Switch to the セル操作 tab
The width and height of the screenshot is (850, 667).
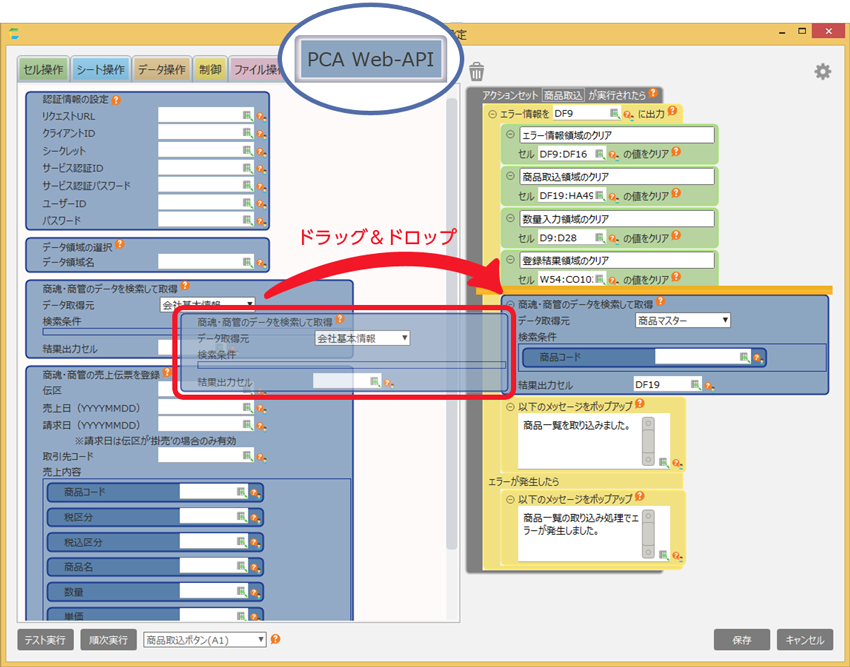click(43, 69)
